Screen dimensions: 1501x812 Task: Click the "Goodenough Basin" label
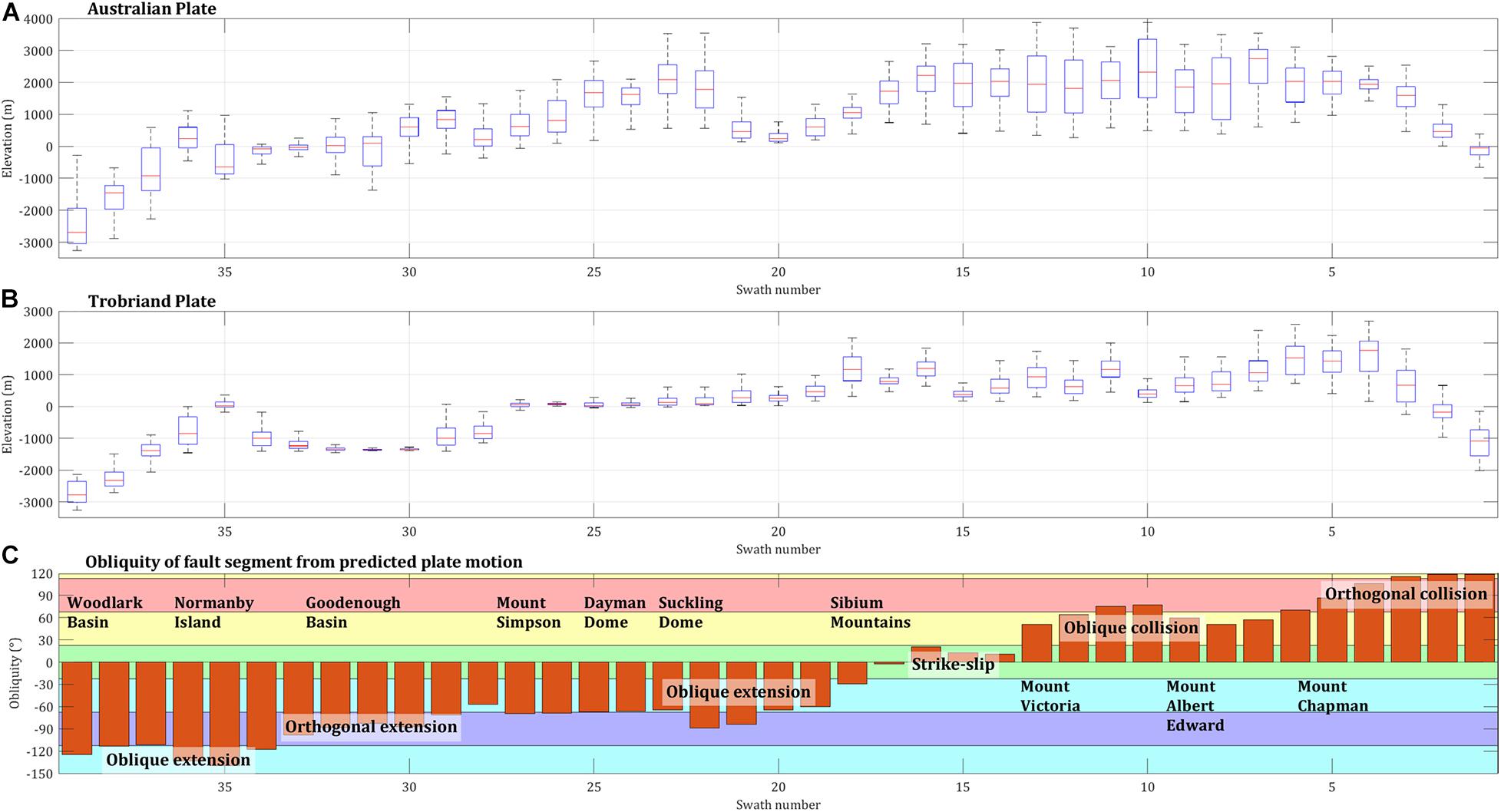pyautogui.click(x=353, y=612)
